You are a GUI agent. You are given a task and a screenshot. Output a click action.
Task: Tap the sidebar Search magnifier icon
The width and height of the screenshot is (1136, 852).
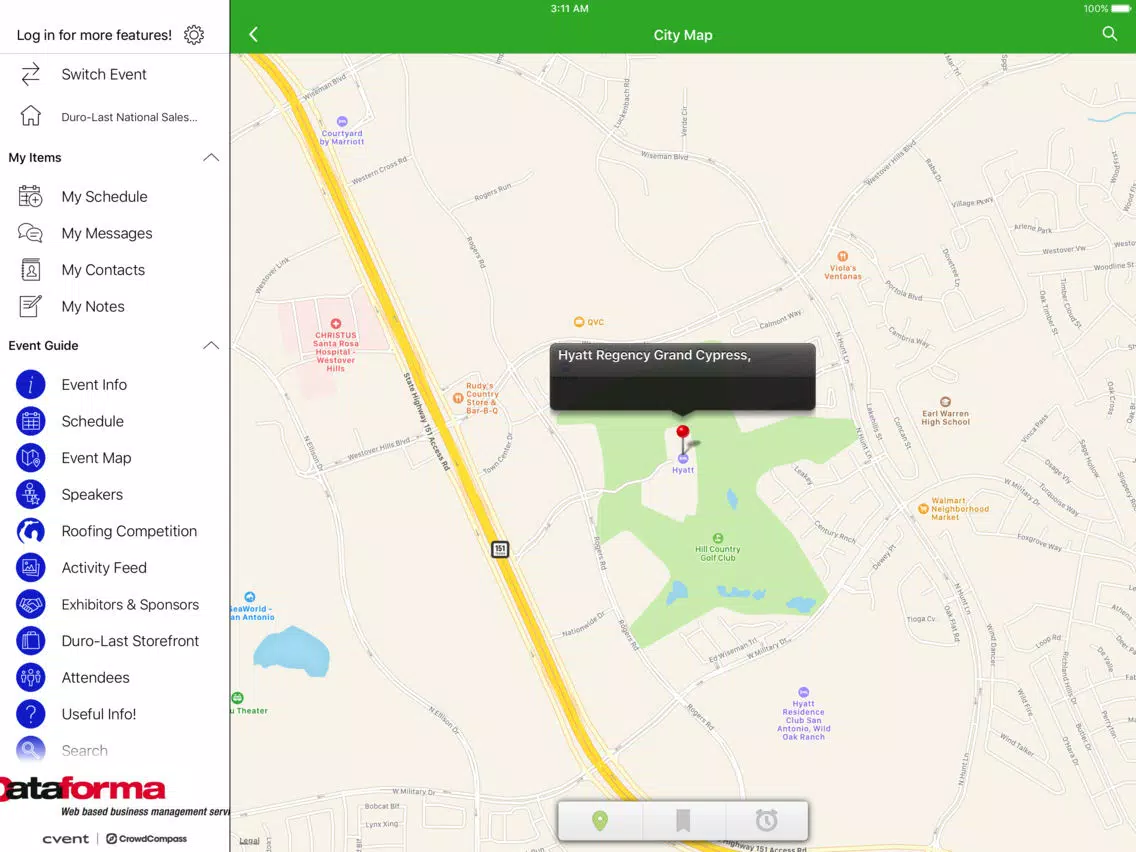(x=30, y=750)
